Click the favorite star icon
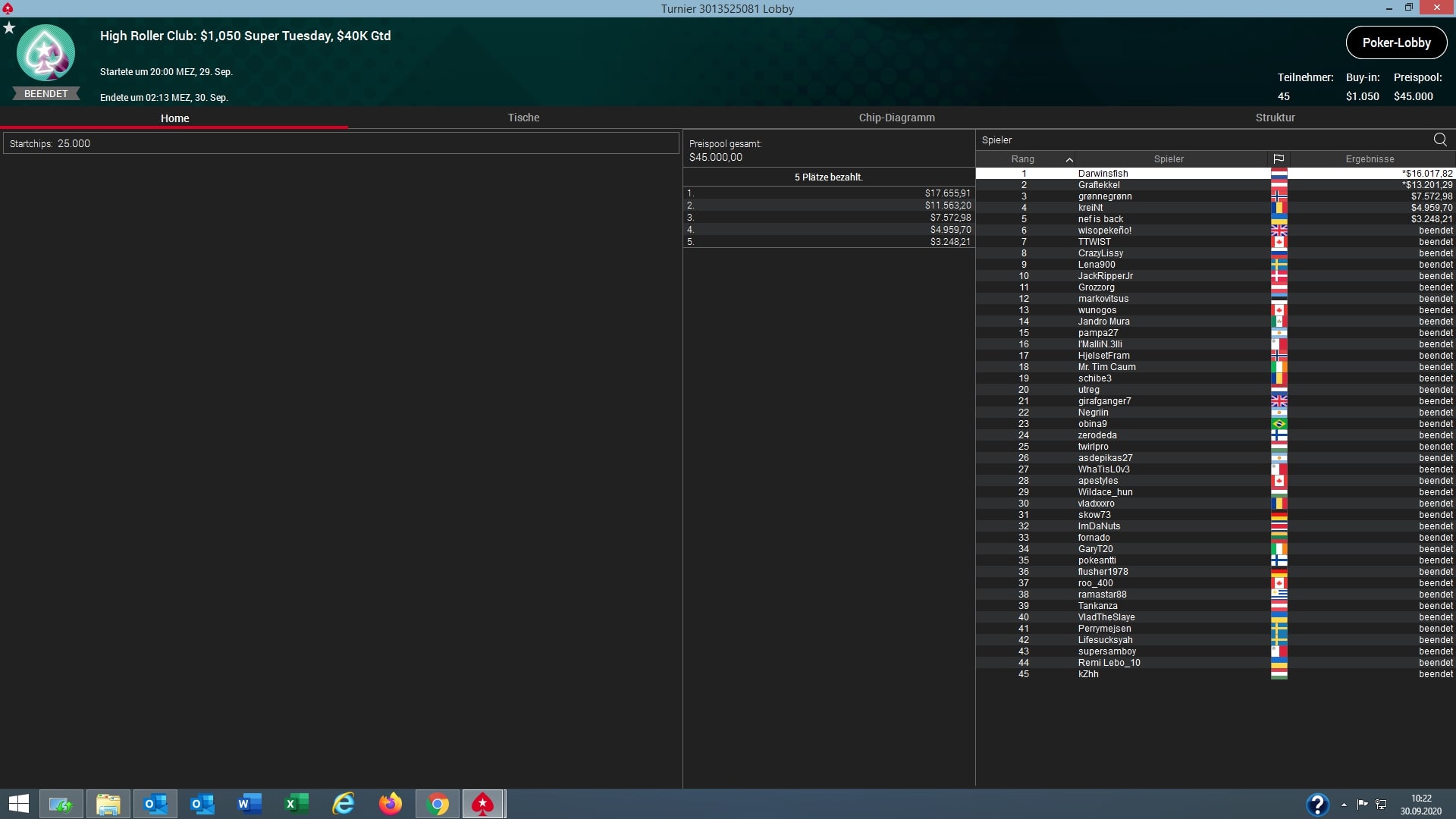This screenshot has width=1456, height=819. point(9,28)
